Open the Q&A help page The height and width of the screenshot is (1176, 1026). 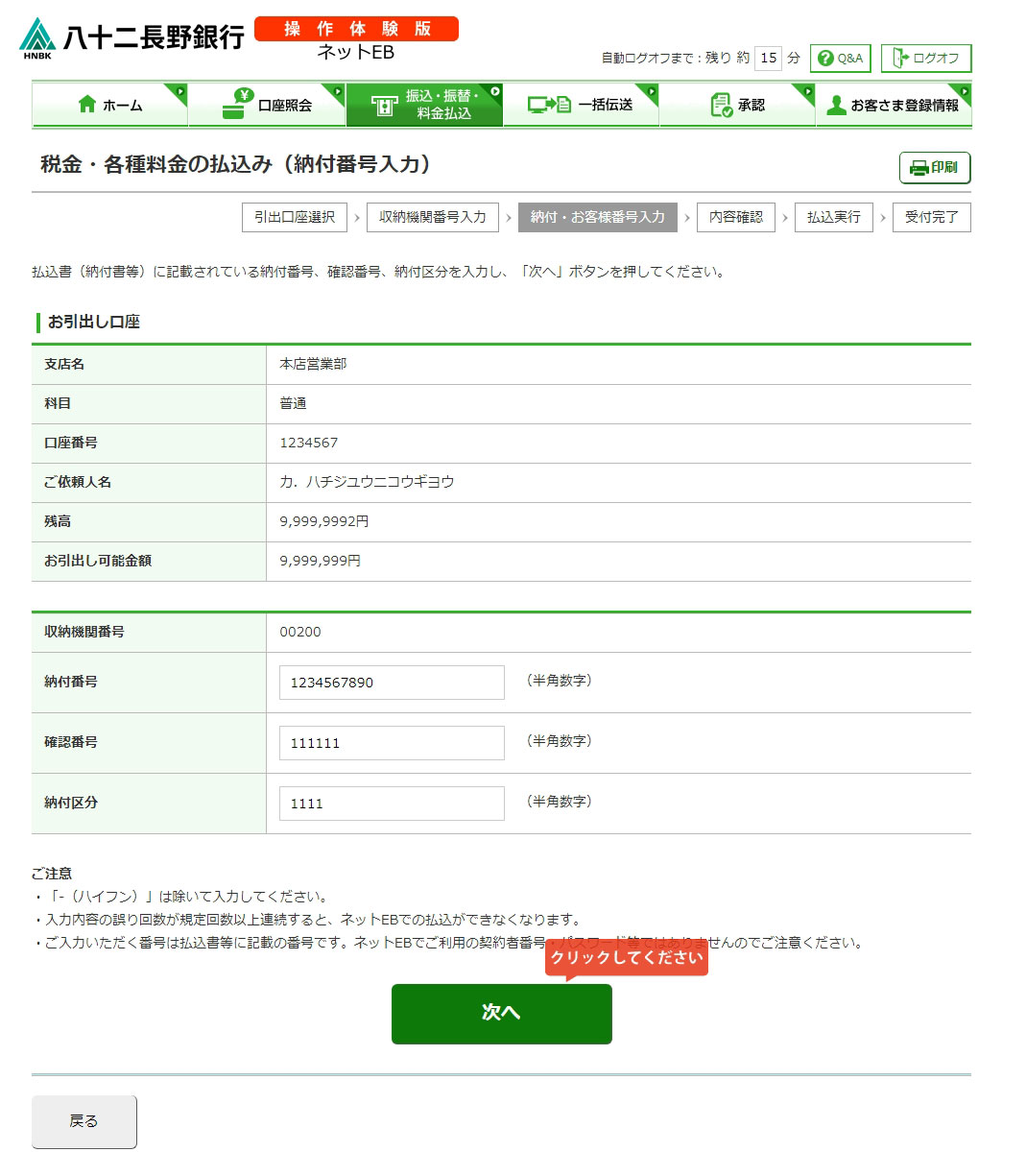pos(840,59)
